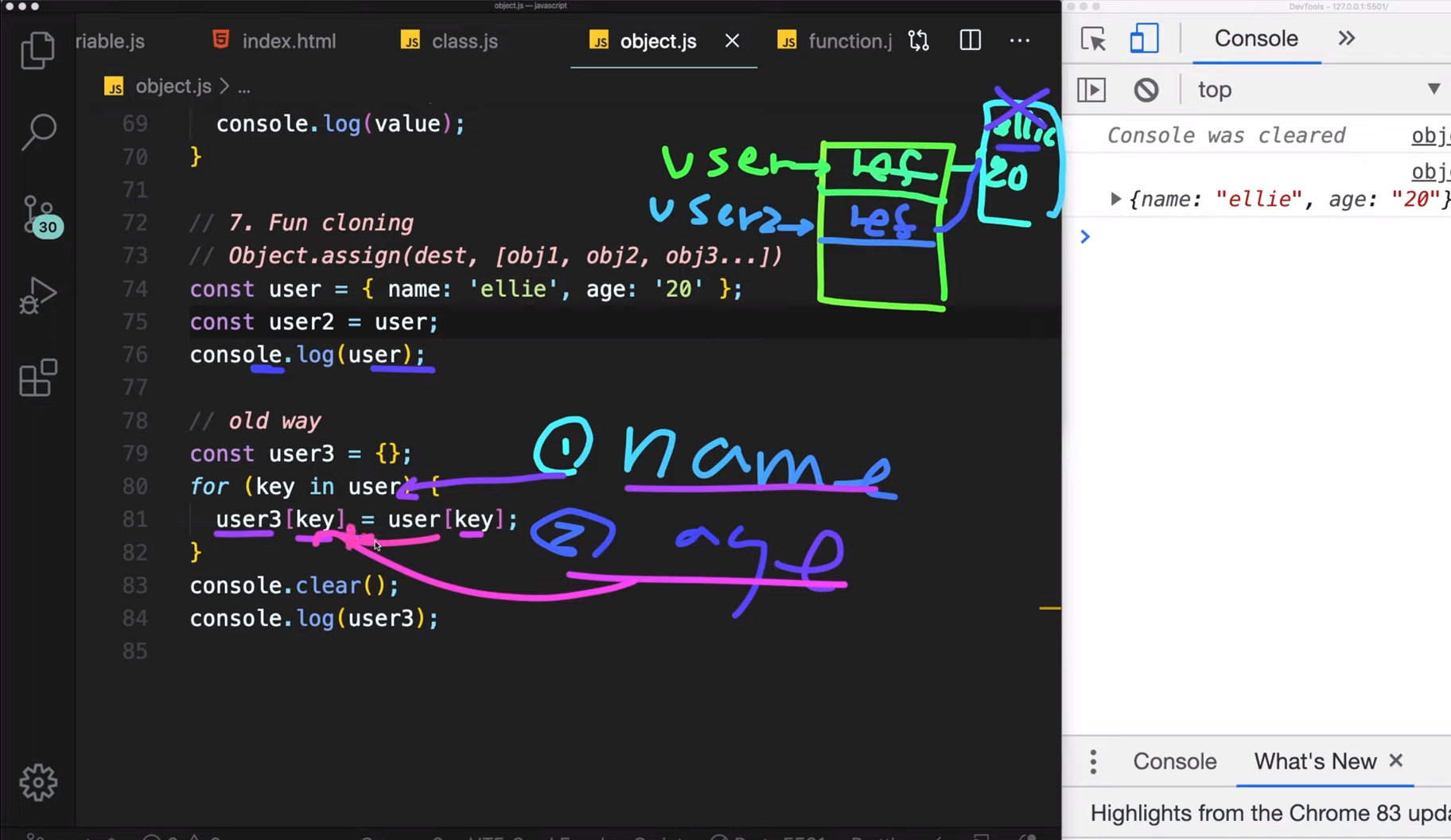Screen dimensions: 1451x840
Task: Click the Open Changes compare icon
Action: tap(919, 41)
